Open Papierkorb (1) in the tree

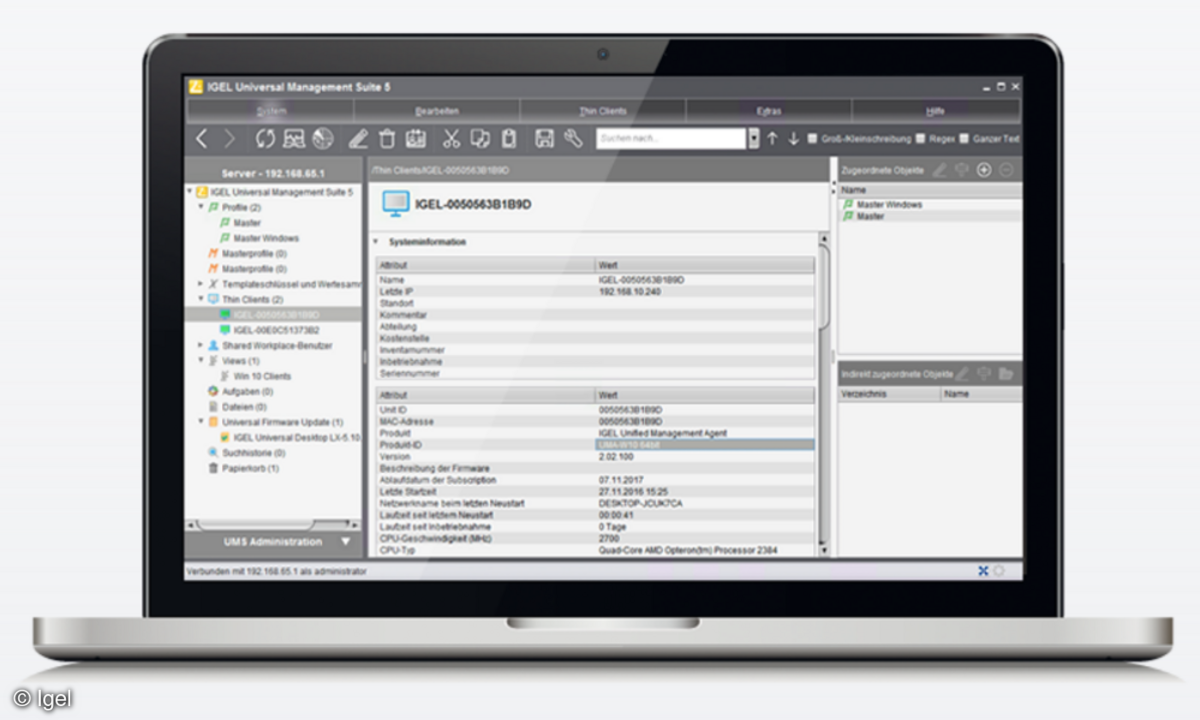(250, 468)
